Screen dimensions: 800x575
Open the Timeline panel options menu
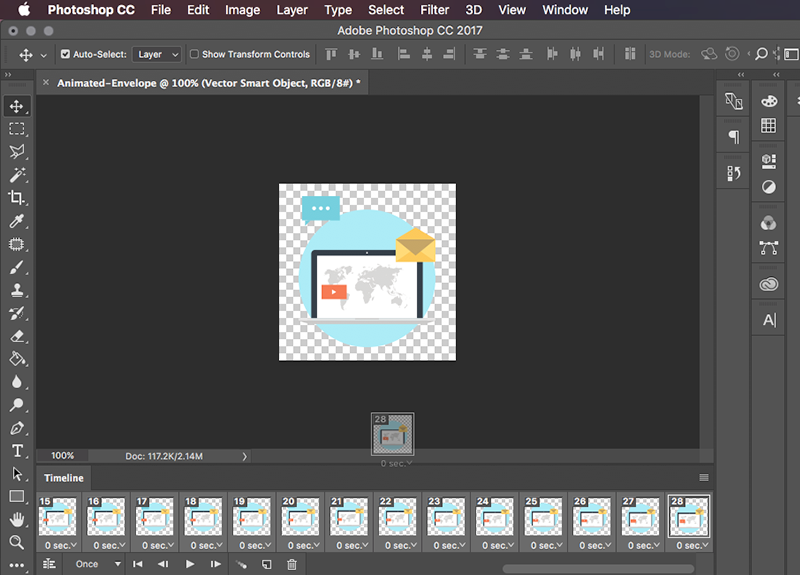click(704, 478)
